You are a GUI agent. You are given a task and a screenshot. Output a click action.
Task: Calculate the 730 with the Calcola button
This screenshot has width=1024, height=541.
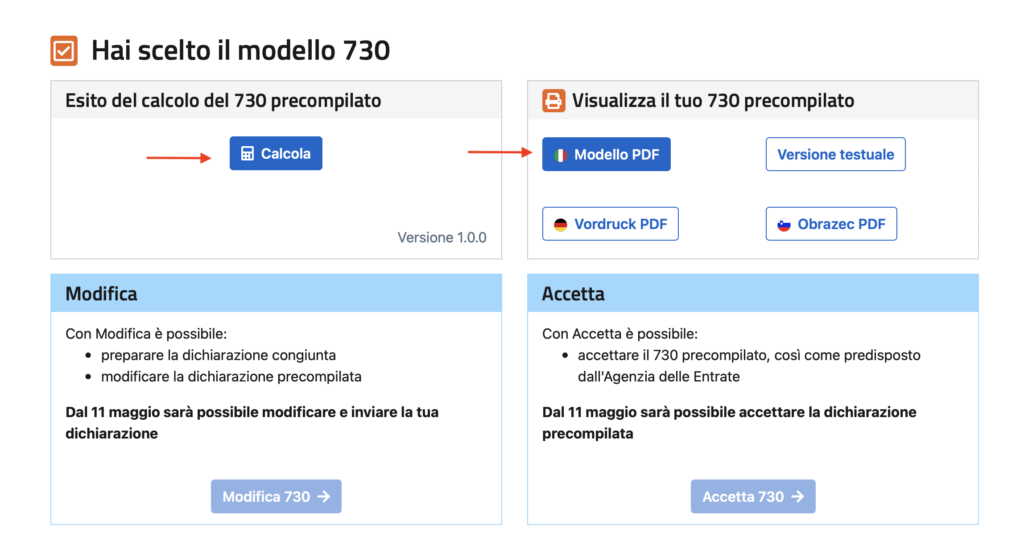pos(276,154)
